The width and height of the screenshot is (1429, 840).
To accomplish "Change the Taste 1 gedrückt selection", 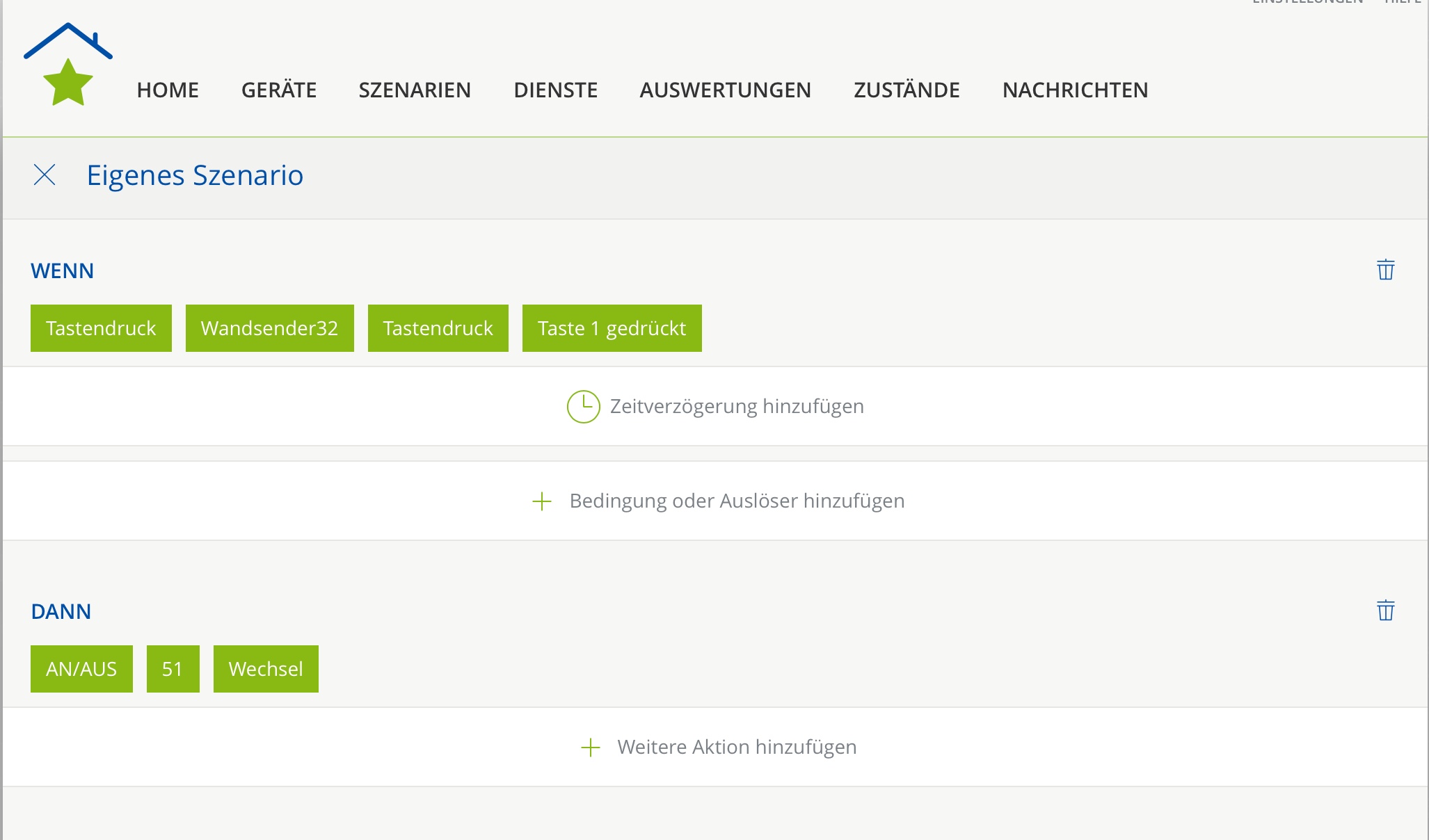I will click(612, 328).
